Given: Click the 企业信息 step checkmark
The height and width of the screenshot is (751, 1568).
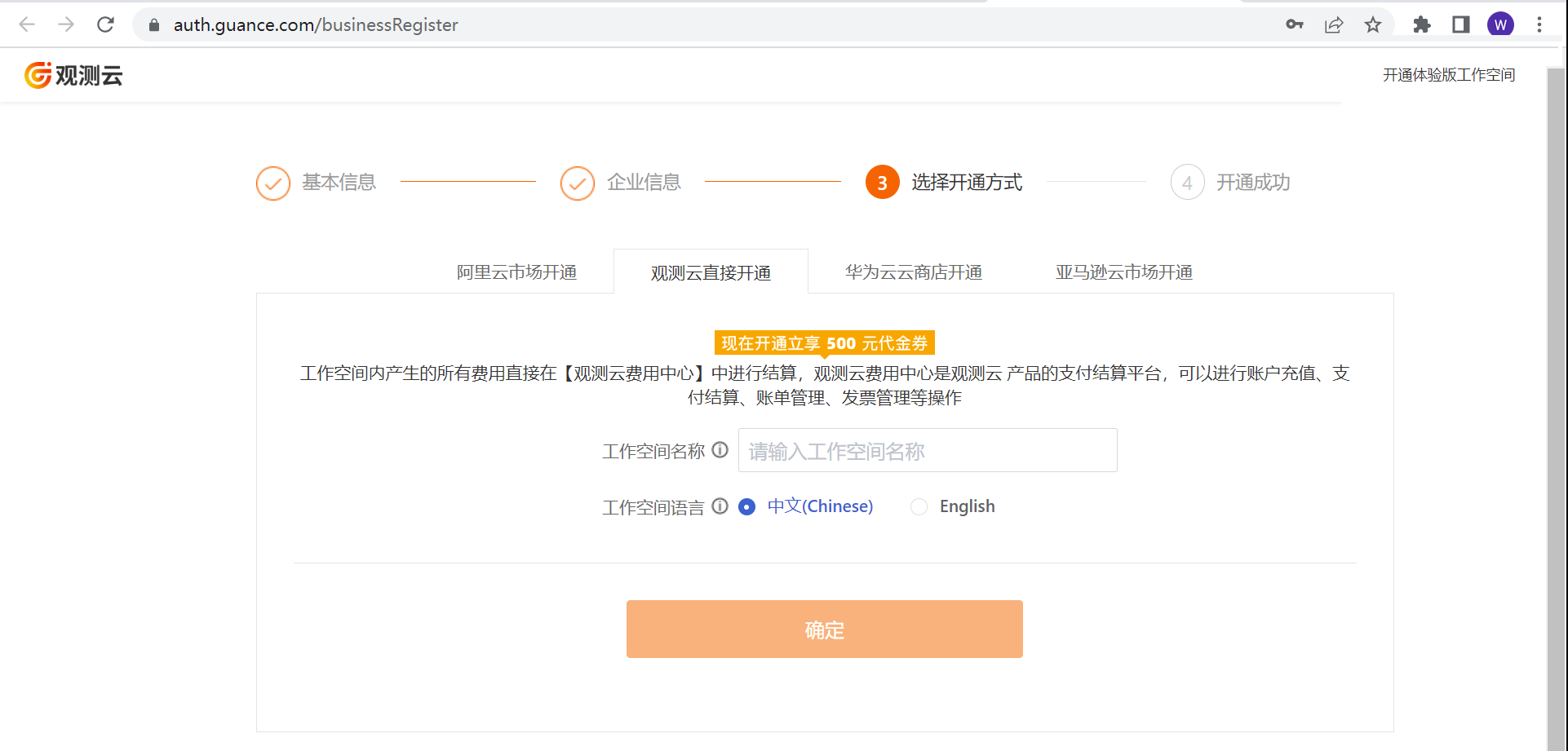Looking at the screenshot, I should 578,183.
